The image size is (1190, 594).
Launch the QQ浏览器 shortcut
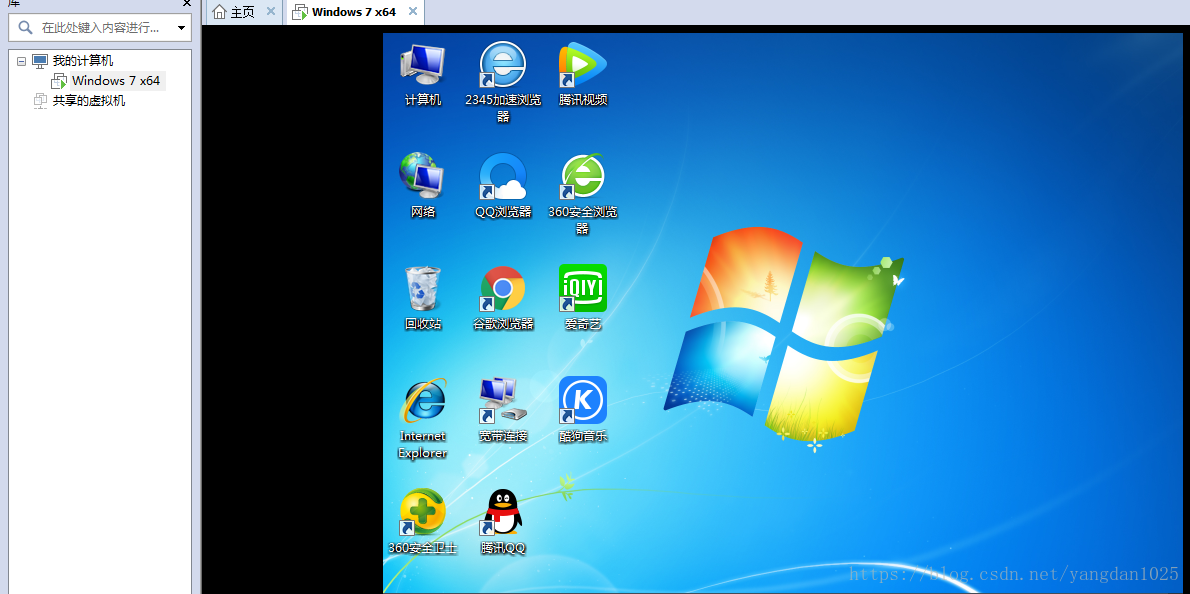503,186
